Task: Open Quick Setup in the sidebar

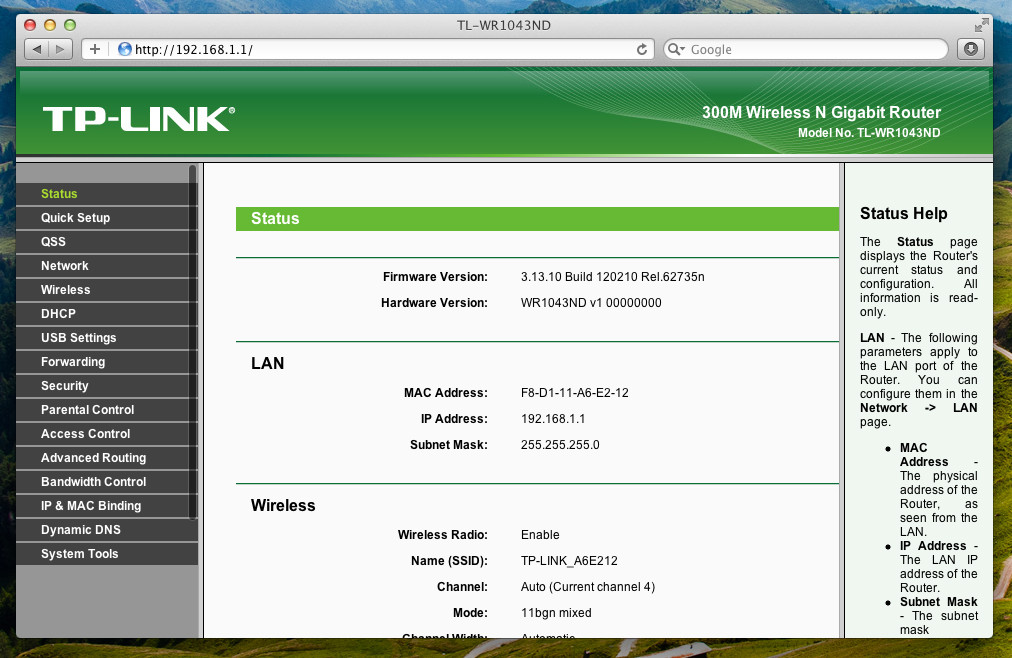Action: [x=106, y=217]
